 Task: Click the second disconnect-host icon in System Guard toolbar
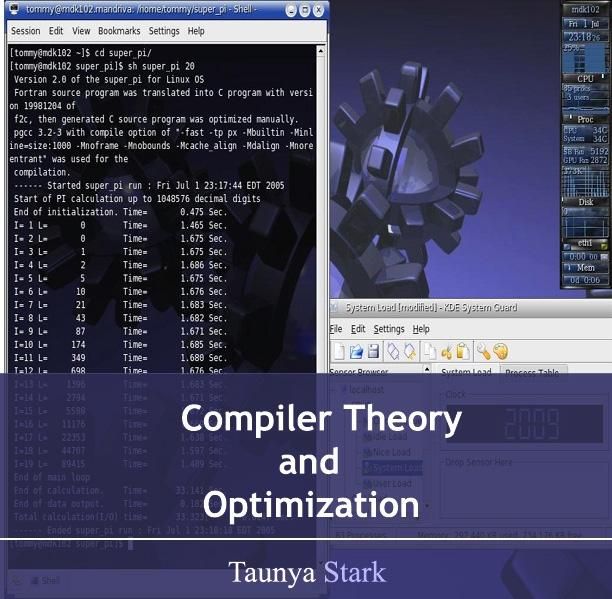(x=410, y=351)
